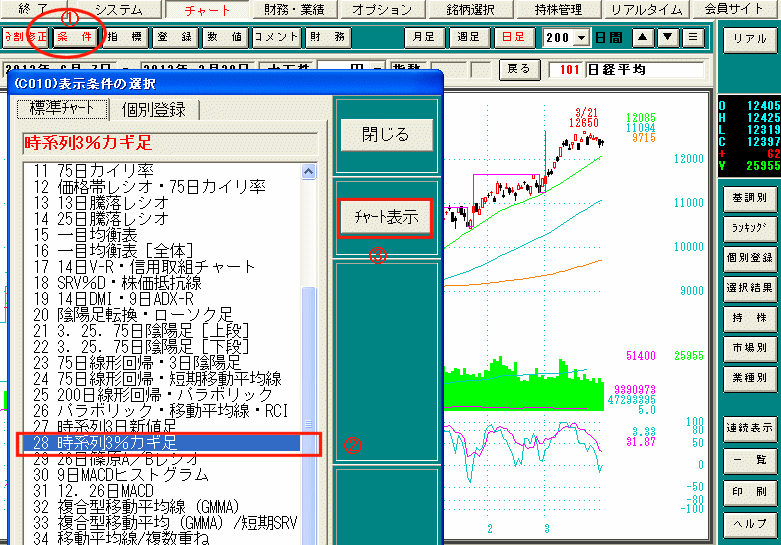This screenshot has height=545, width=781.
Task: Click the 選択結果 side button
Action: click(750, 288)
